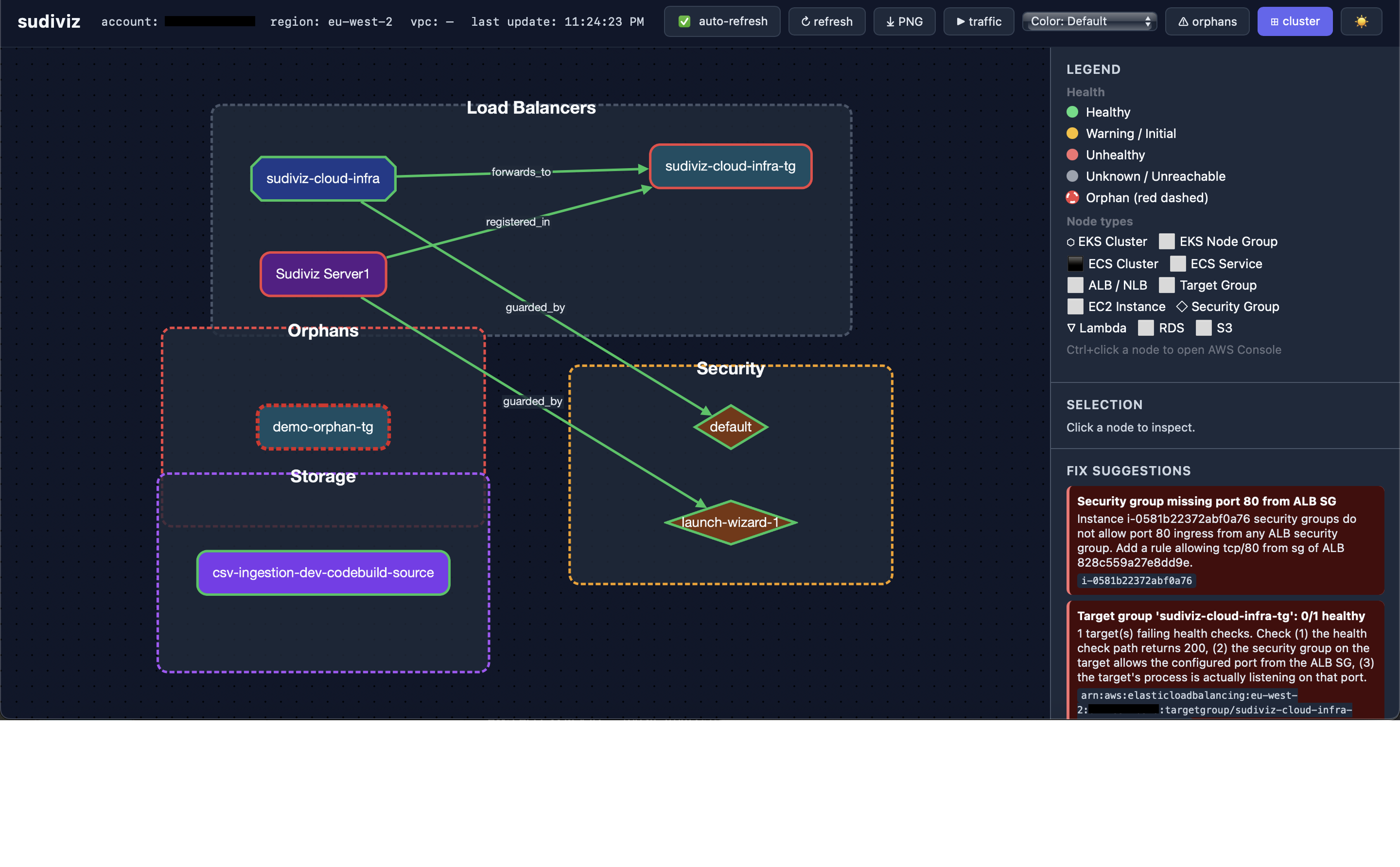Viewport: 1400px width, 867px height.
Task: Show orphans using the warning-triangle orphans button
Action: [1207, 22]
